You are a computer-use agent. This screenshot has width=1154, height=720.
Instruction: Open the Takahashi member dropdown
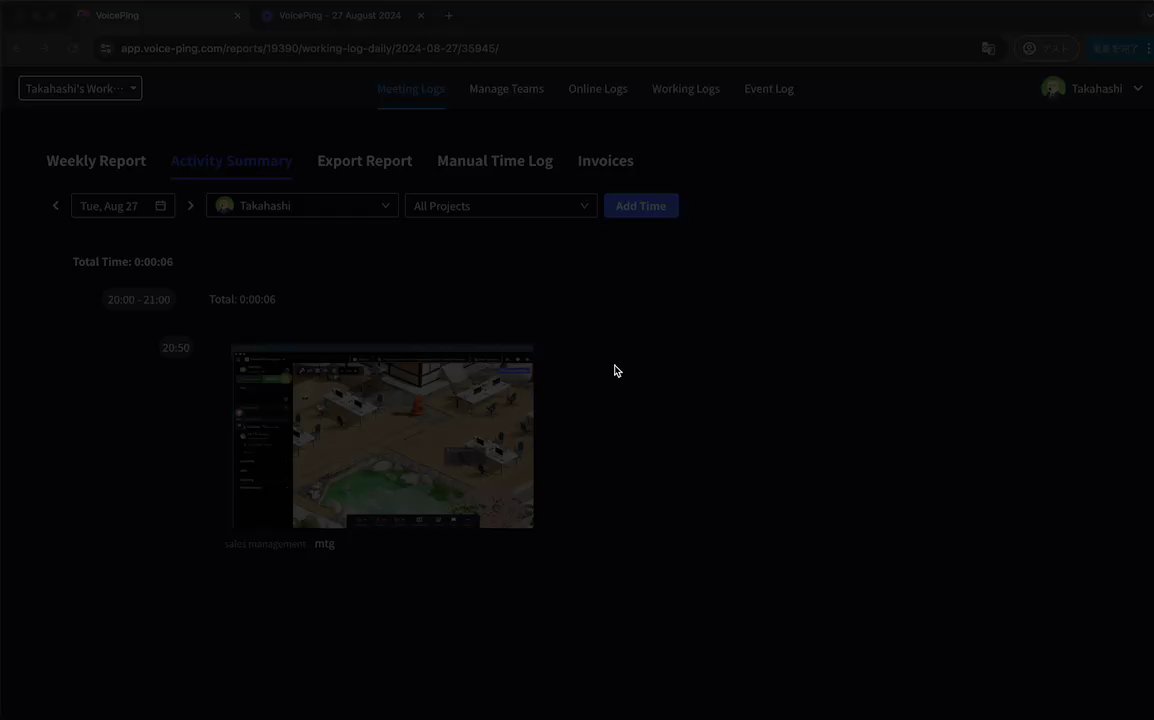[x=302, y=205]
